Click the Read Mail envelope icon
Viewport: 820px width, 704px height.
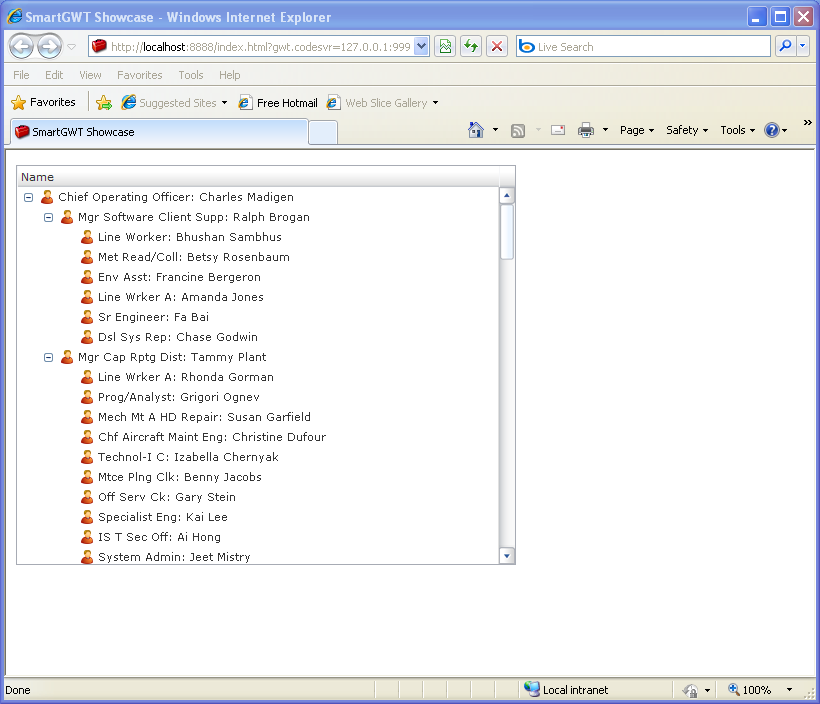click(x=558, y=130)
